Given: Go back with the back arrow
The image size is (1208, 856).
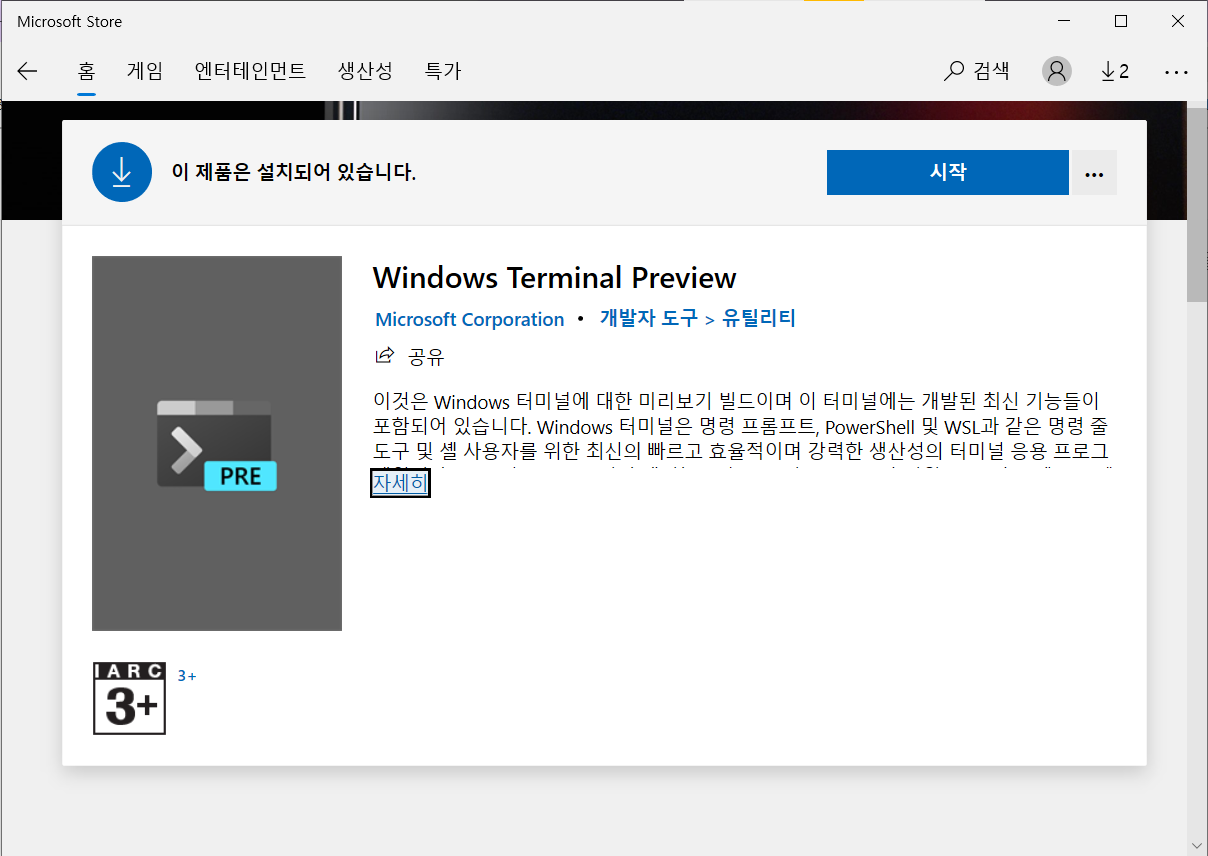Looking at the screenshot, I should (27, 71).
